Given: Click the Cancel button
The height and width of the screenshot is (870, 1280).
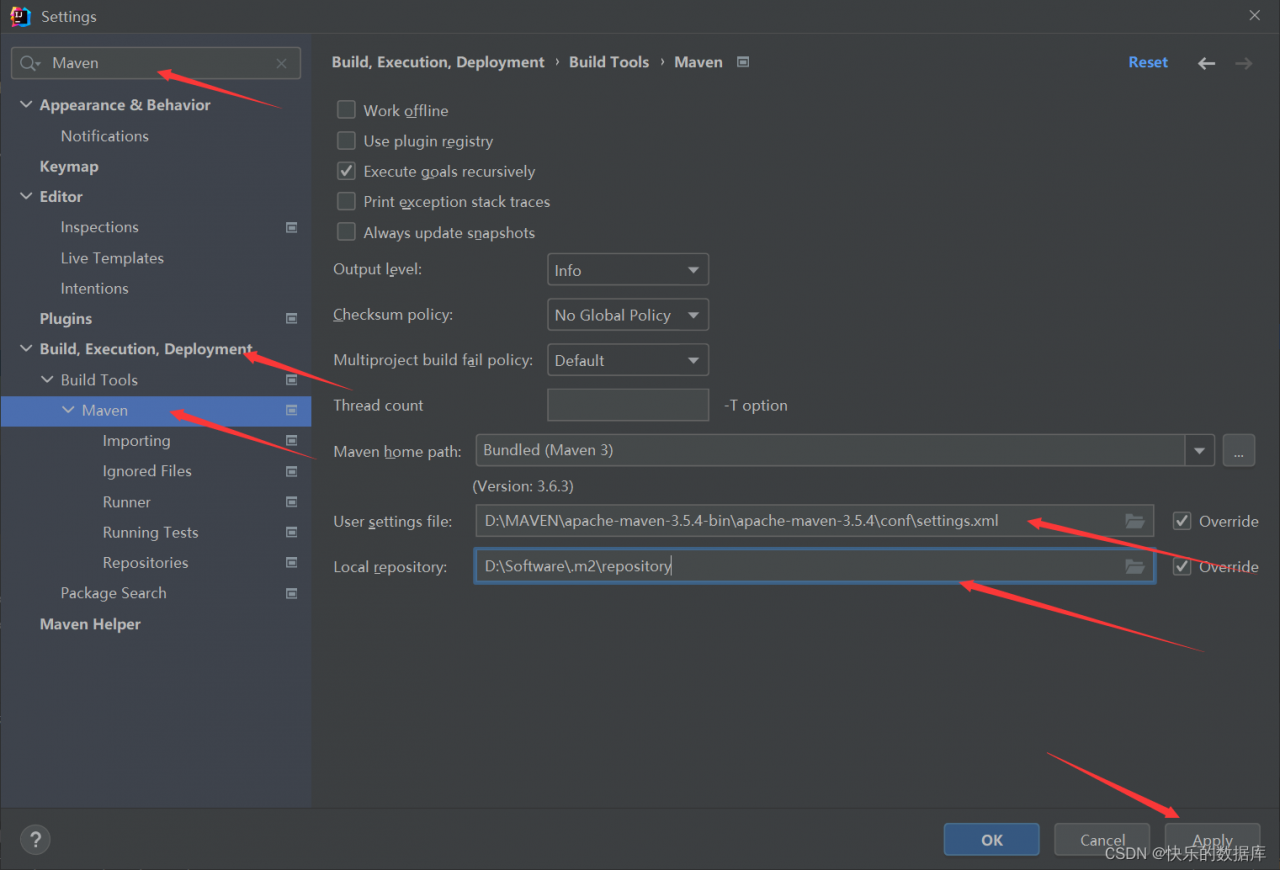Looking at the screenshot, I should tap(1102, 840).
